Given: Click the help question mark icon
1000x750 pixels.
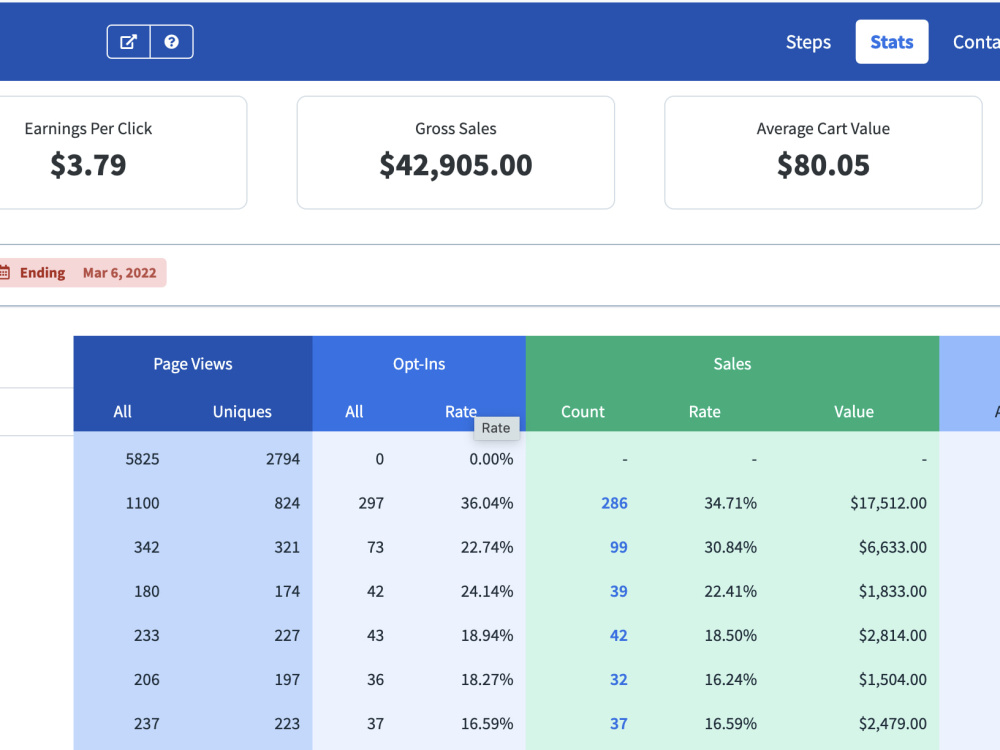Looking at the screenshot, I should [x=172, y=42].
